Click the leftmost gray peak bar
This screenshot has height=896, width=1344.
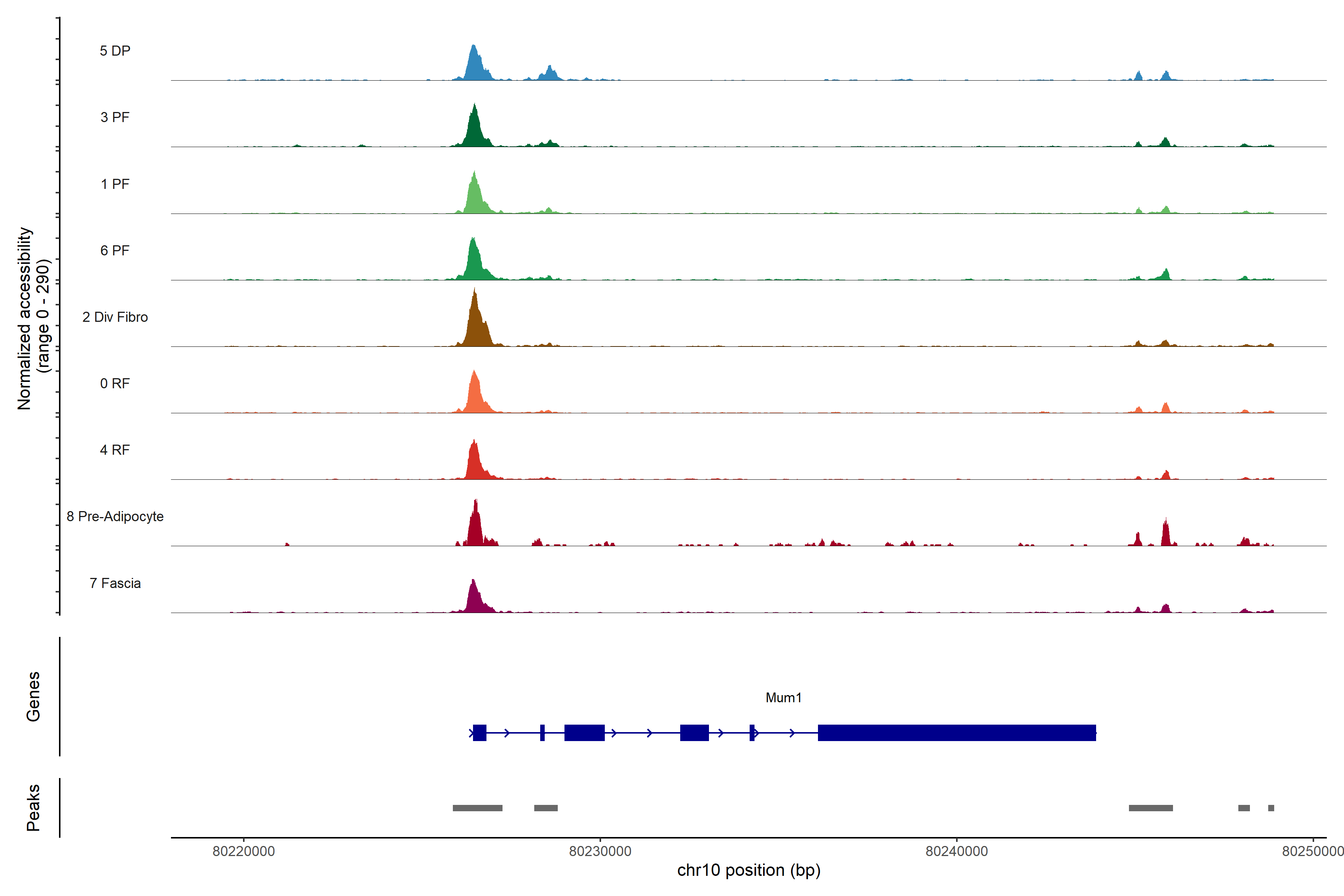tap(477, 808)
